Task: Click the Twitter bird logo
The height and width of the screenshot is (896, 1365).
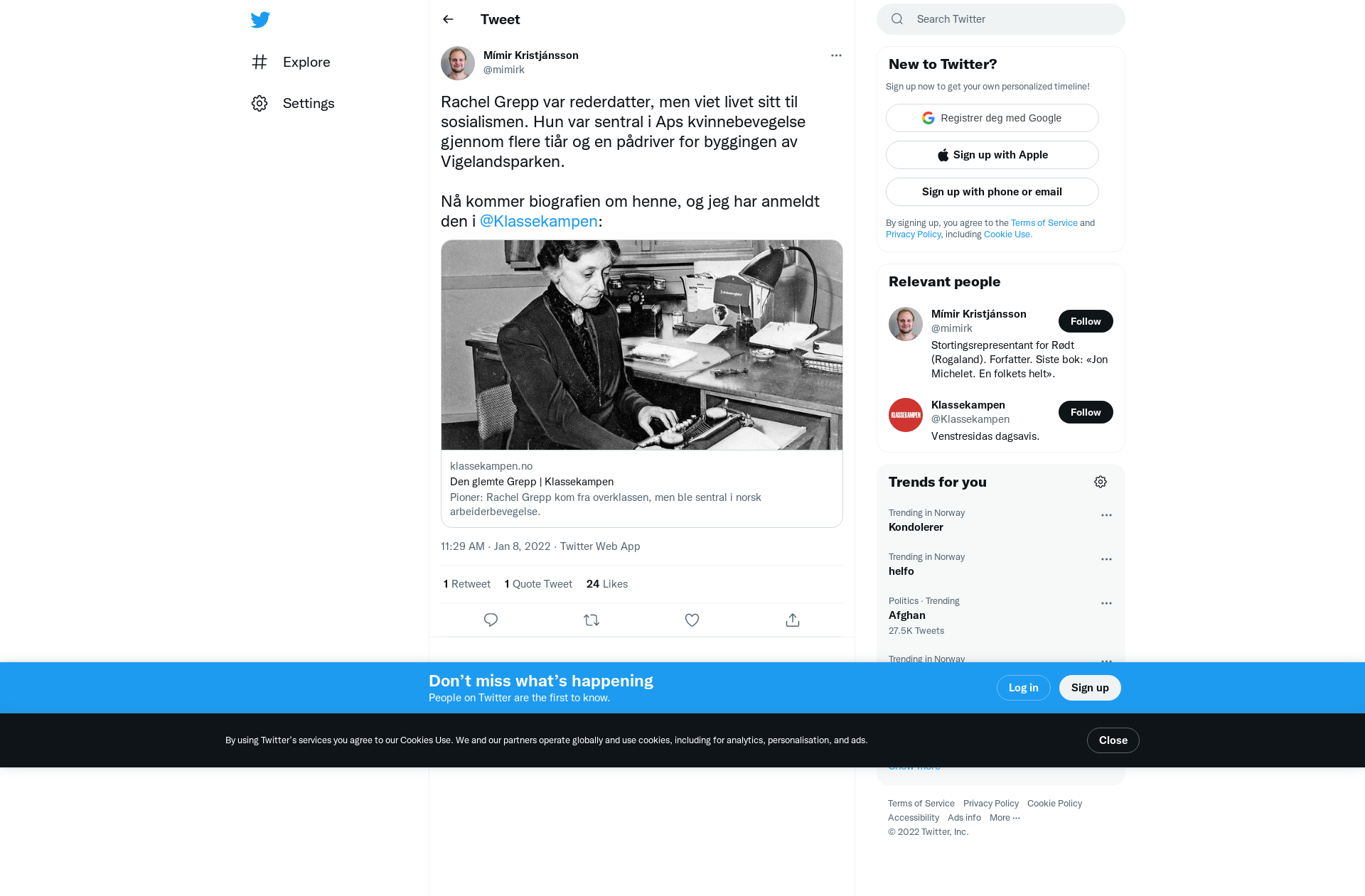Action: click(x=260, y=19)
